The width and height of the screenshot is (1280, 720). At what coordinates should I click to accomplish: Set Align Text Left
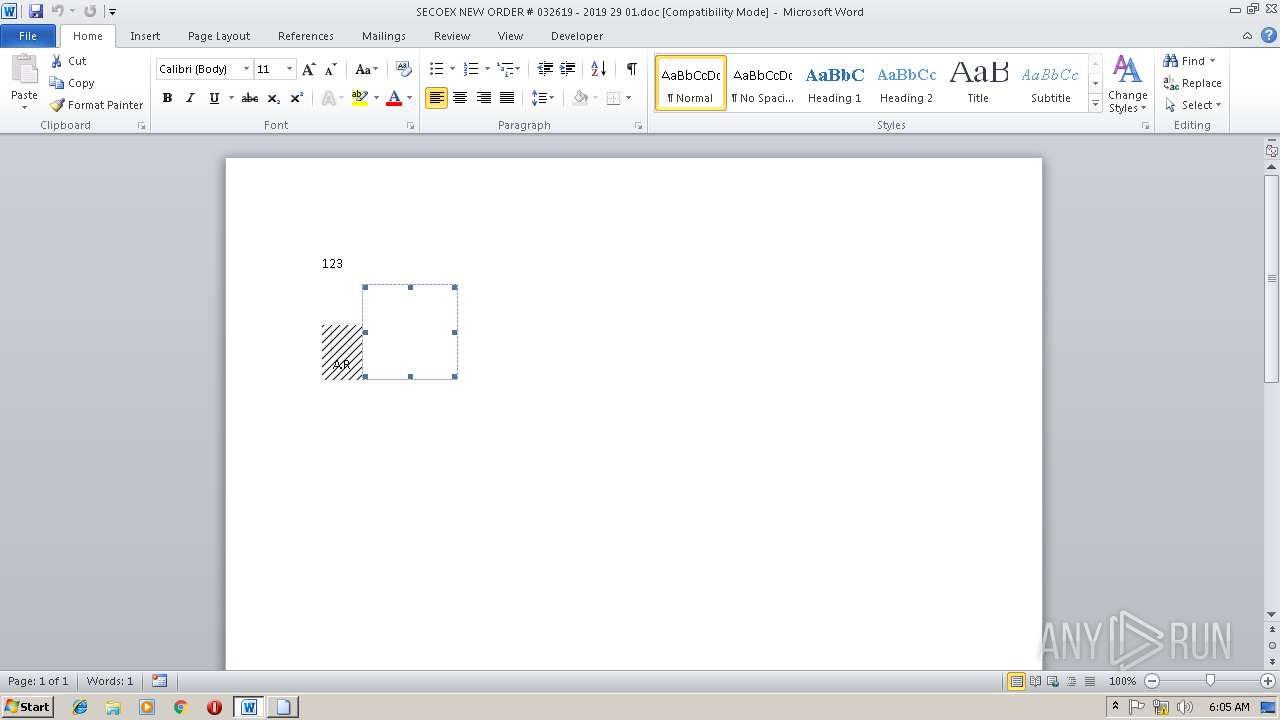[436, 98]
